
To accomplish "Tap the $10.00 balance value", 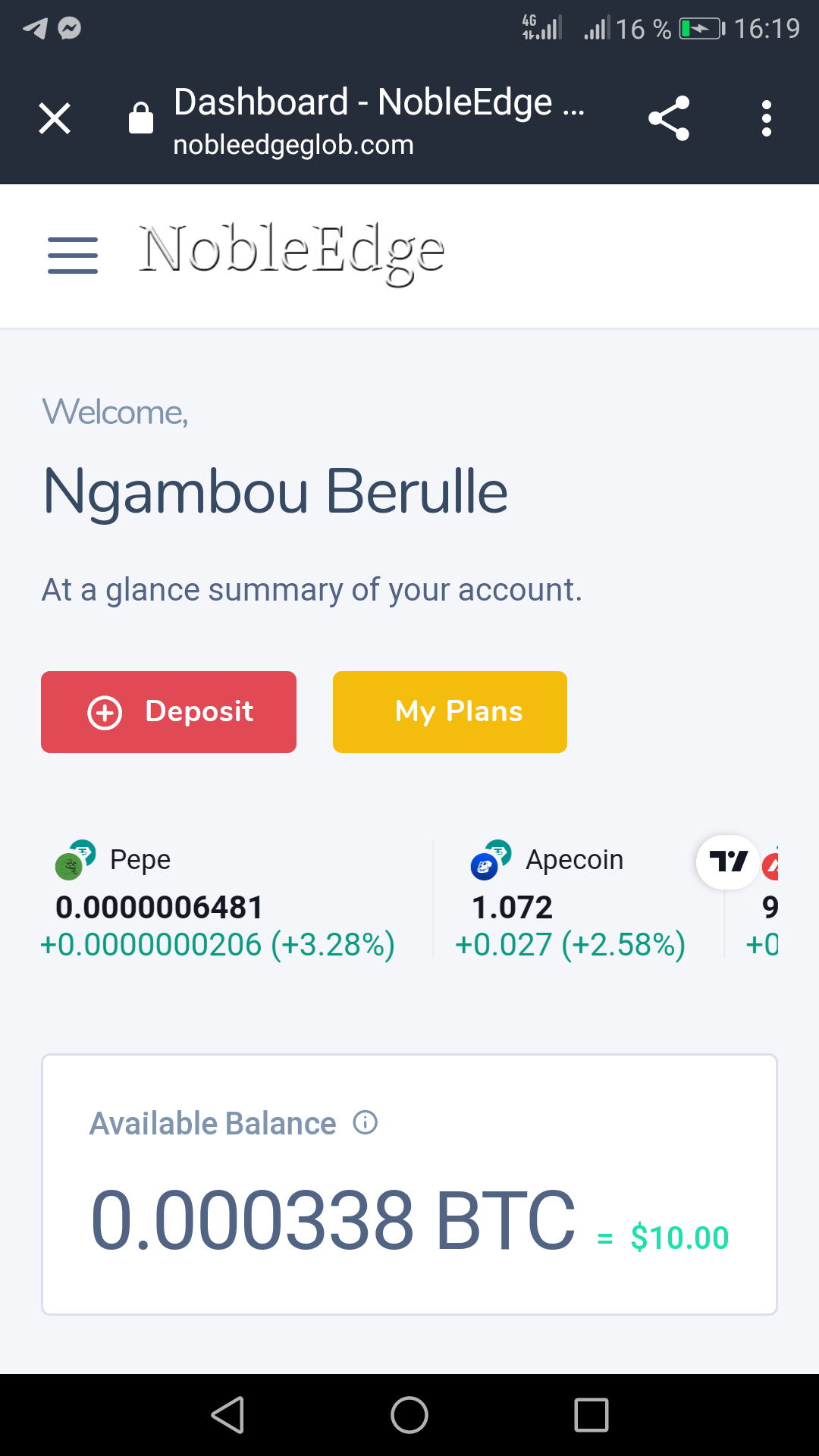I will pyautogui.click(x=679, y=1238).
